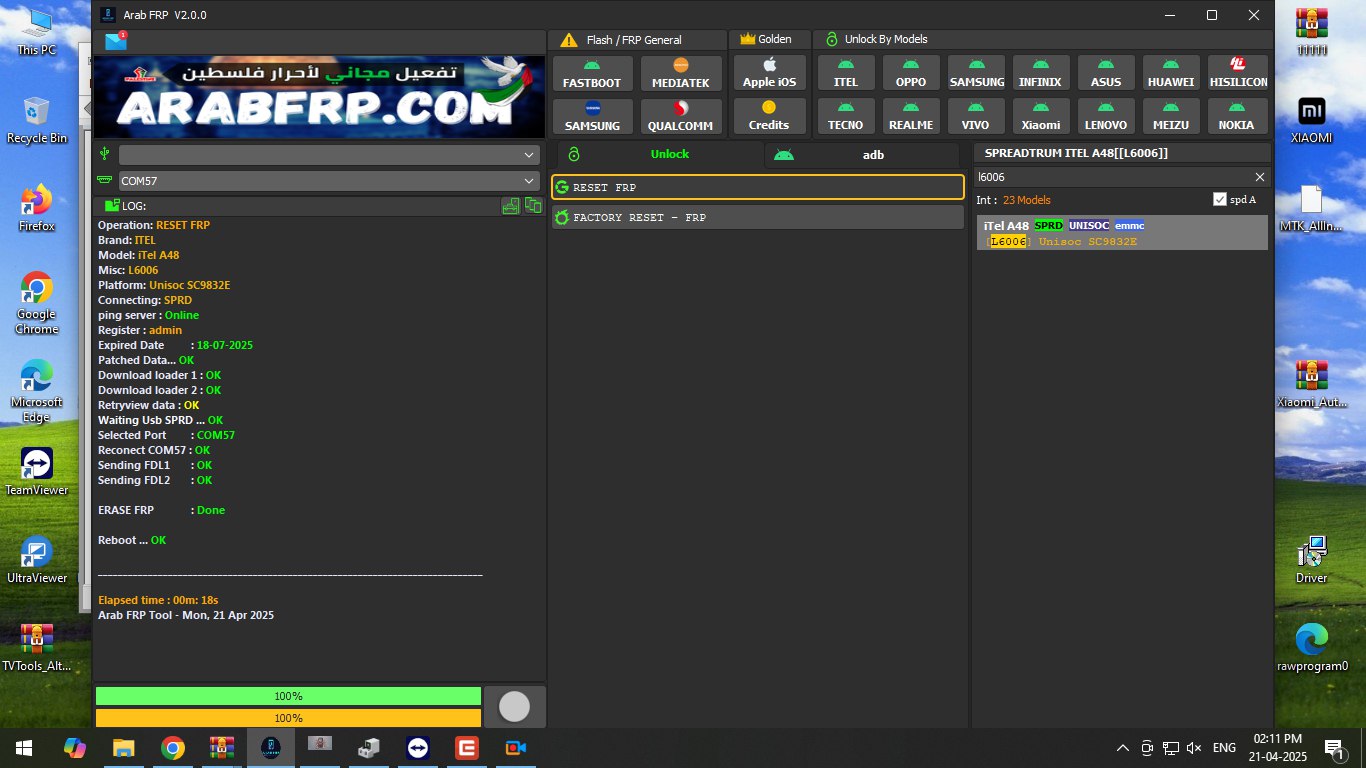
Task: Open the Windows notification center
Action: (1333, 747)
